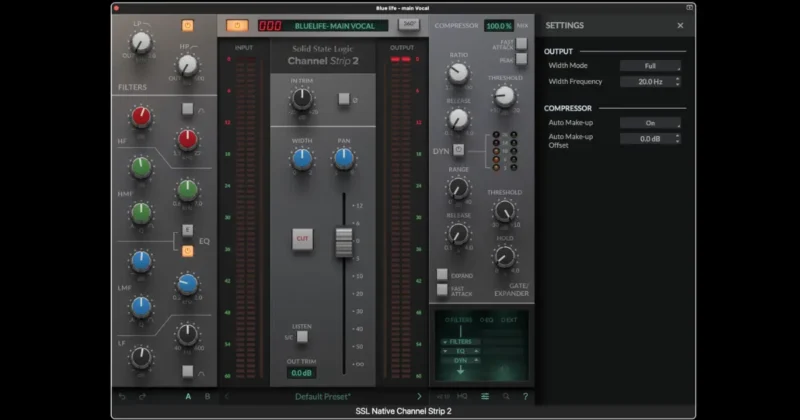Screen dimensions: 800x420
Task: Click the magnifier zoom icon
Action: coord(506,396)
